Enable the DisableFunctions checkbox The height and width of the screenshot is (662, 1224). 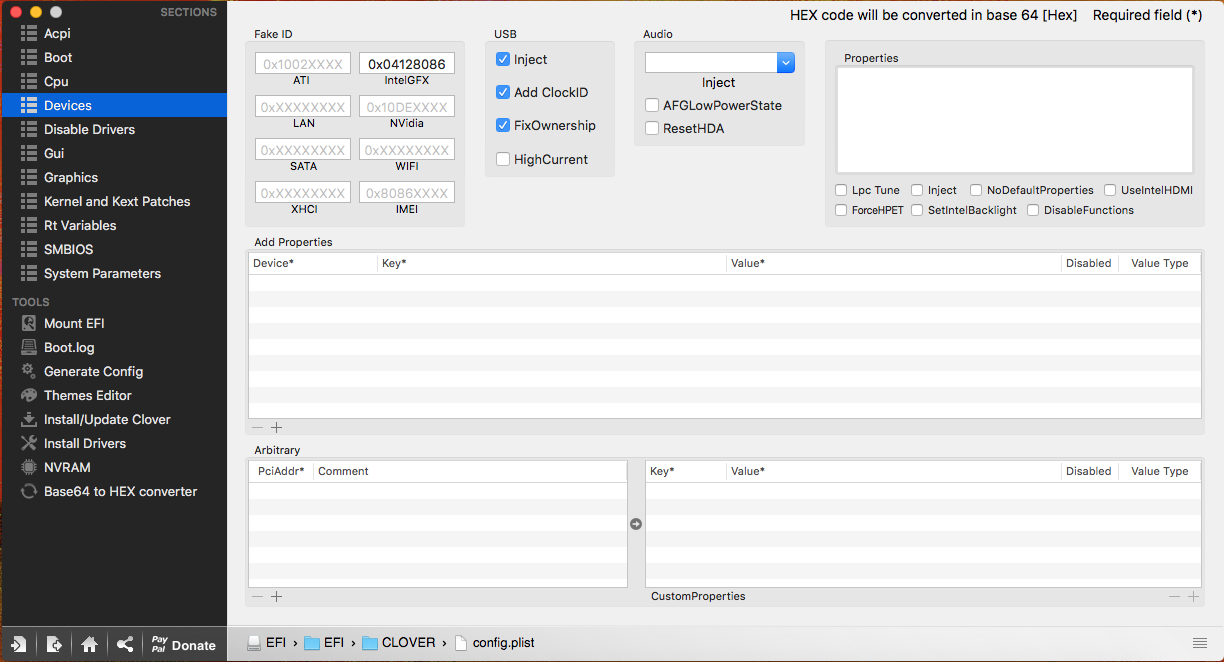[1033, 210]
